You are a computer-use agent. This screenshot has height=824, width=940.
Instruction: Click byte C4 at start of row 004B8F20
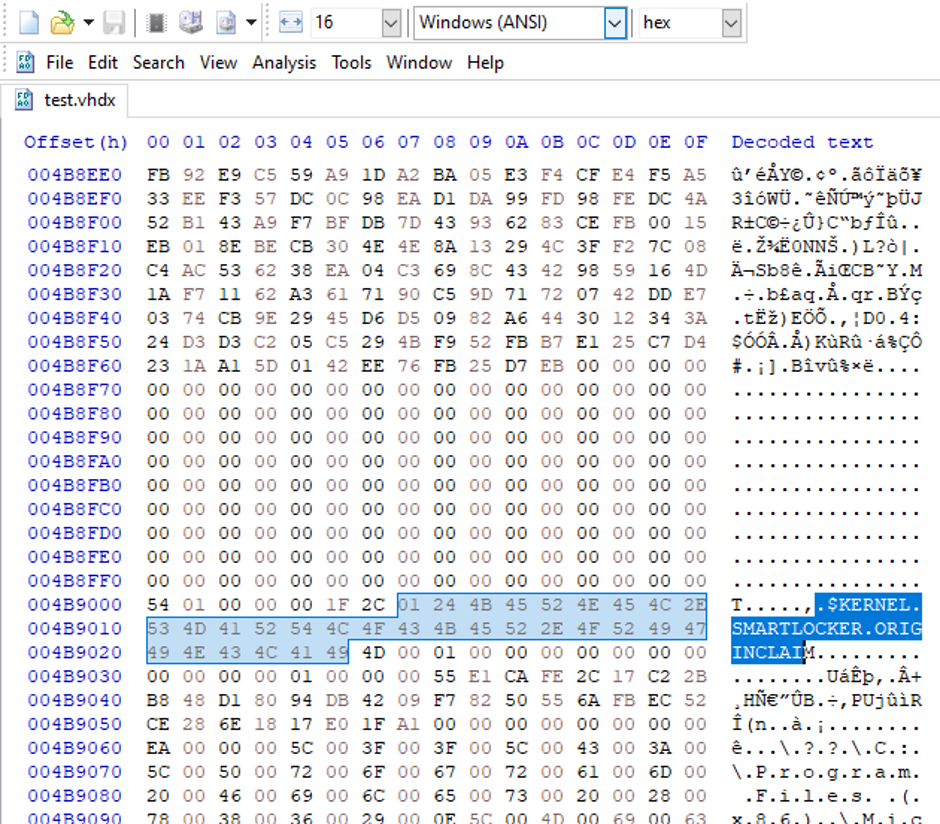158,270
